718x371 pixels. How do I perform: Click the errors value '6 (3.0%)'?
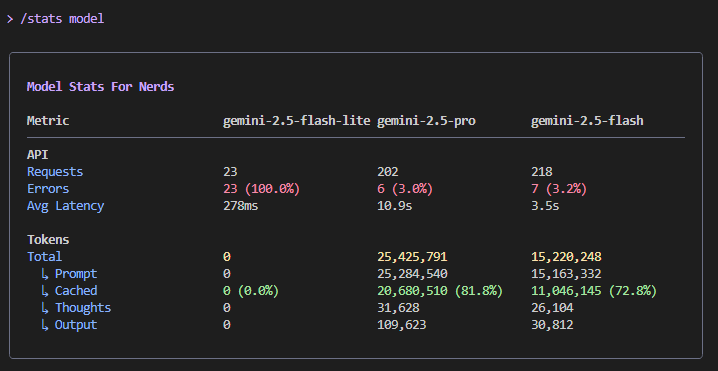point(405,189)
